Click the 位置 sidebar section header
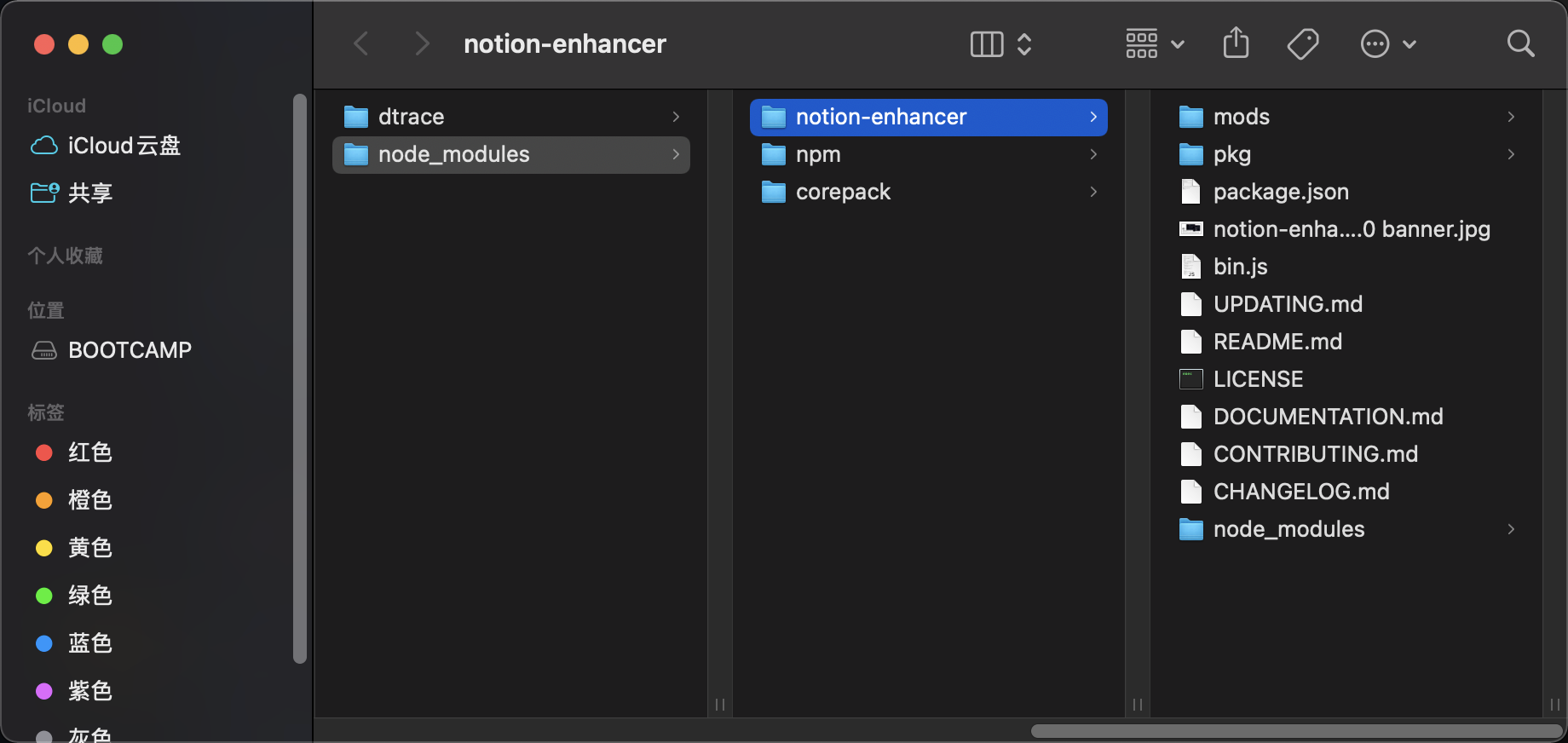This screenshot has height=743, width=1568. 46,310
